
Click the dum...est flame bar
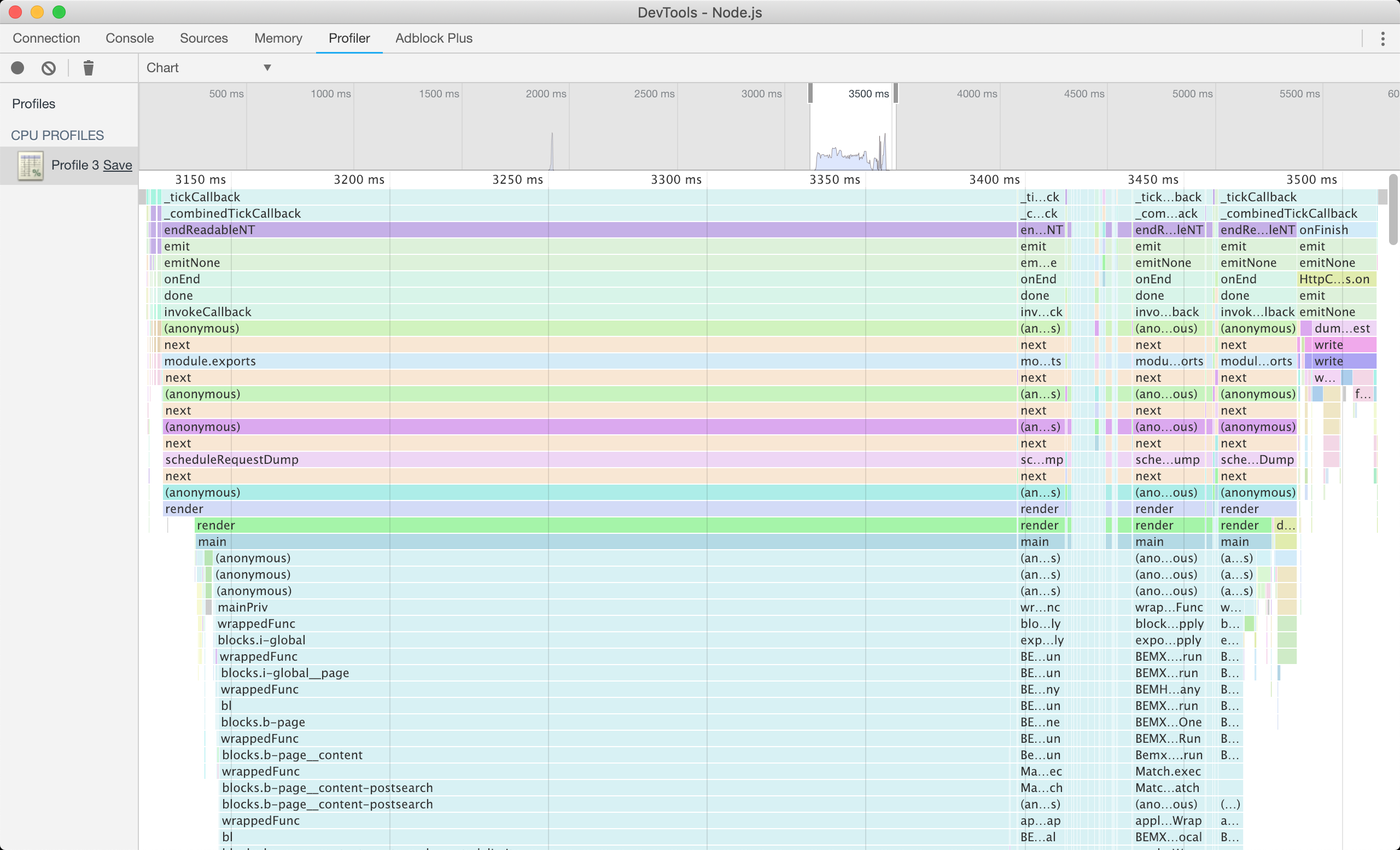click(1344, 328)
